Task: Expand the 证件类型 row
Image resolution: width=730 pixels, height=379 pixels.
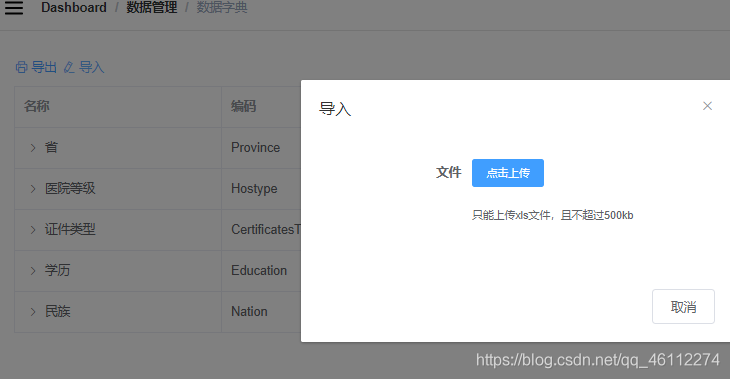Action: tap(33, 230)
